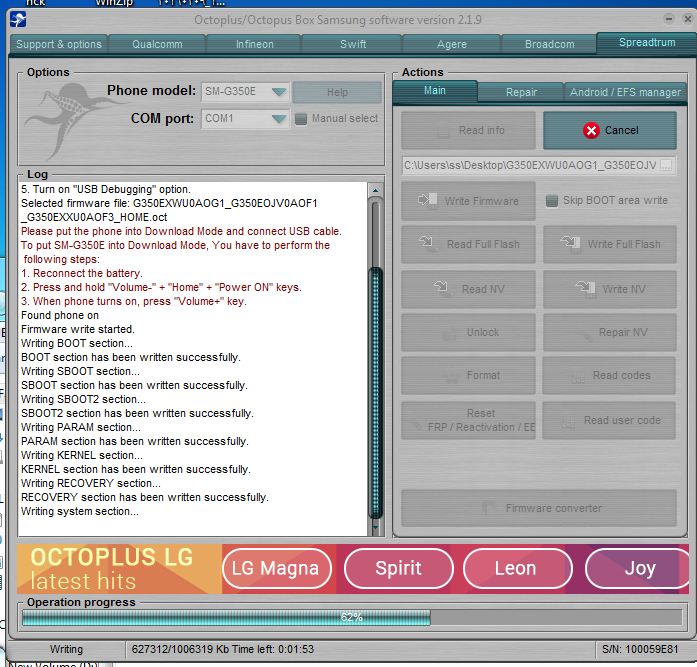Viewport: 697px width, 667px height.
Task: Click the Read user code button
Action: click(610, 420)
